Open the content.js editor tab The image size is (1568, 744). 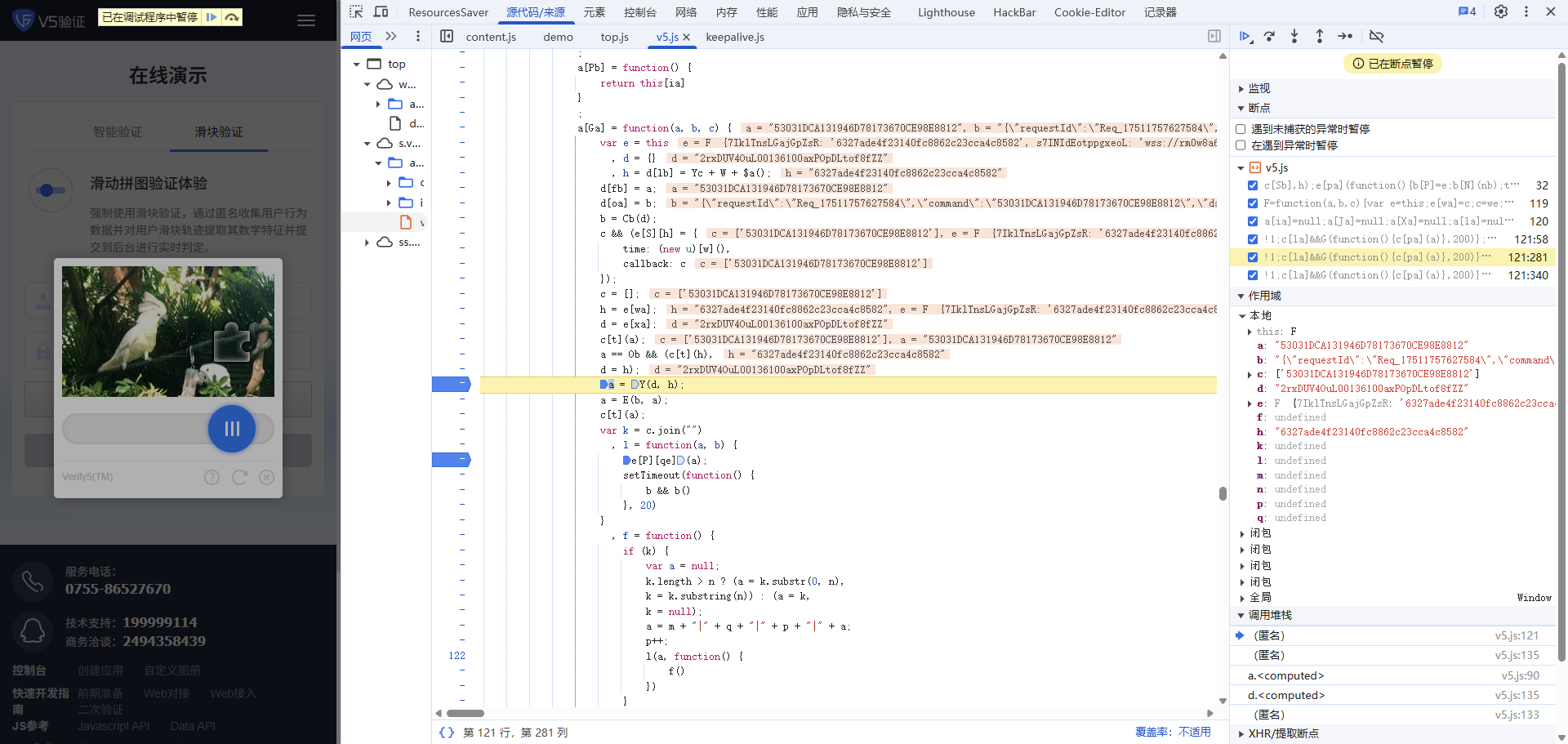pos(491,37)
